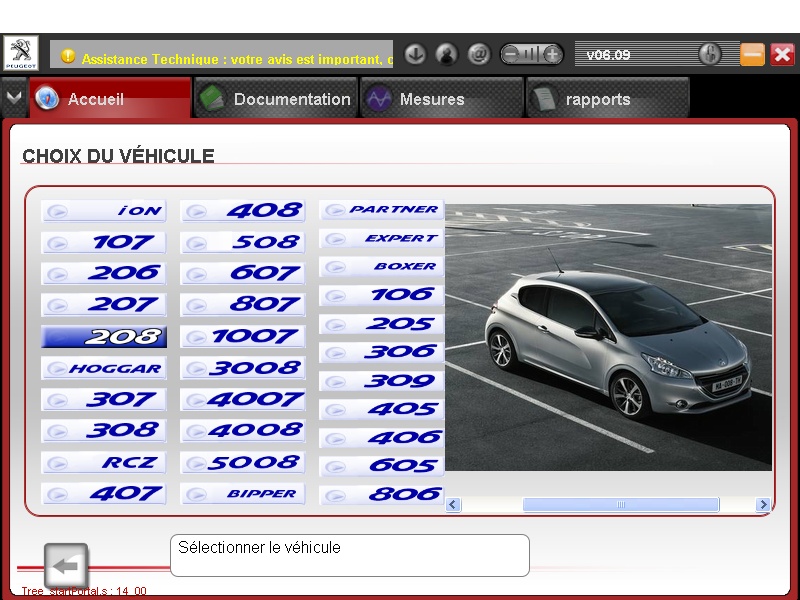Pick the 106 model

pos(382,295)
